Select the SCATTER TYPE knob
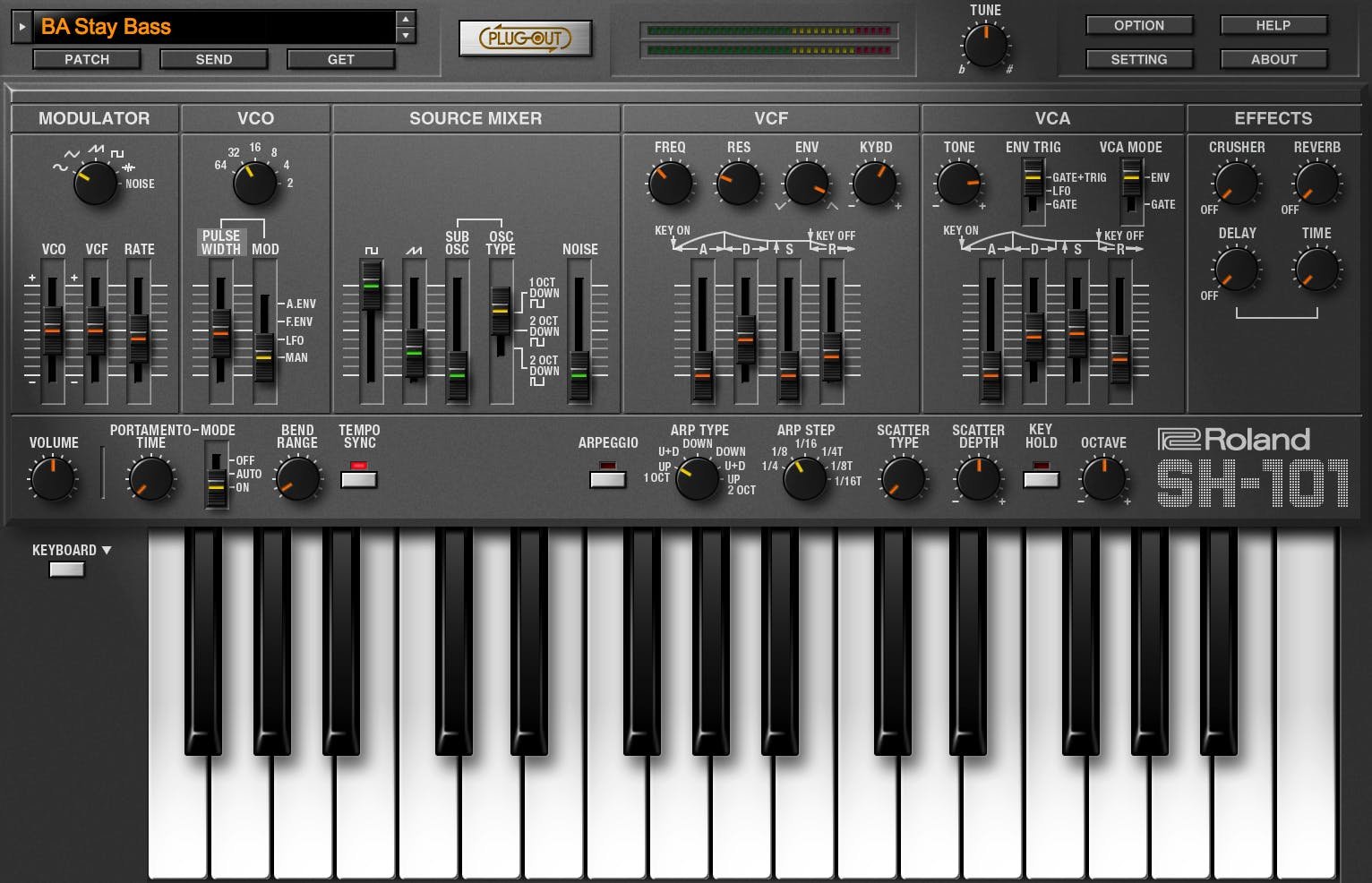1372x883 pixels. [903, 479]
